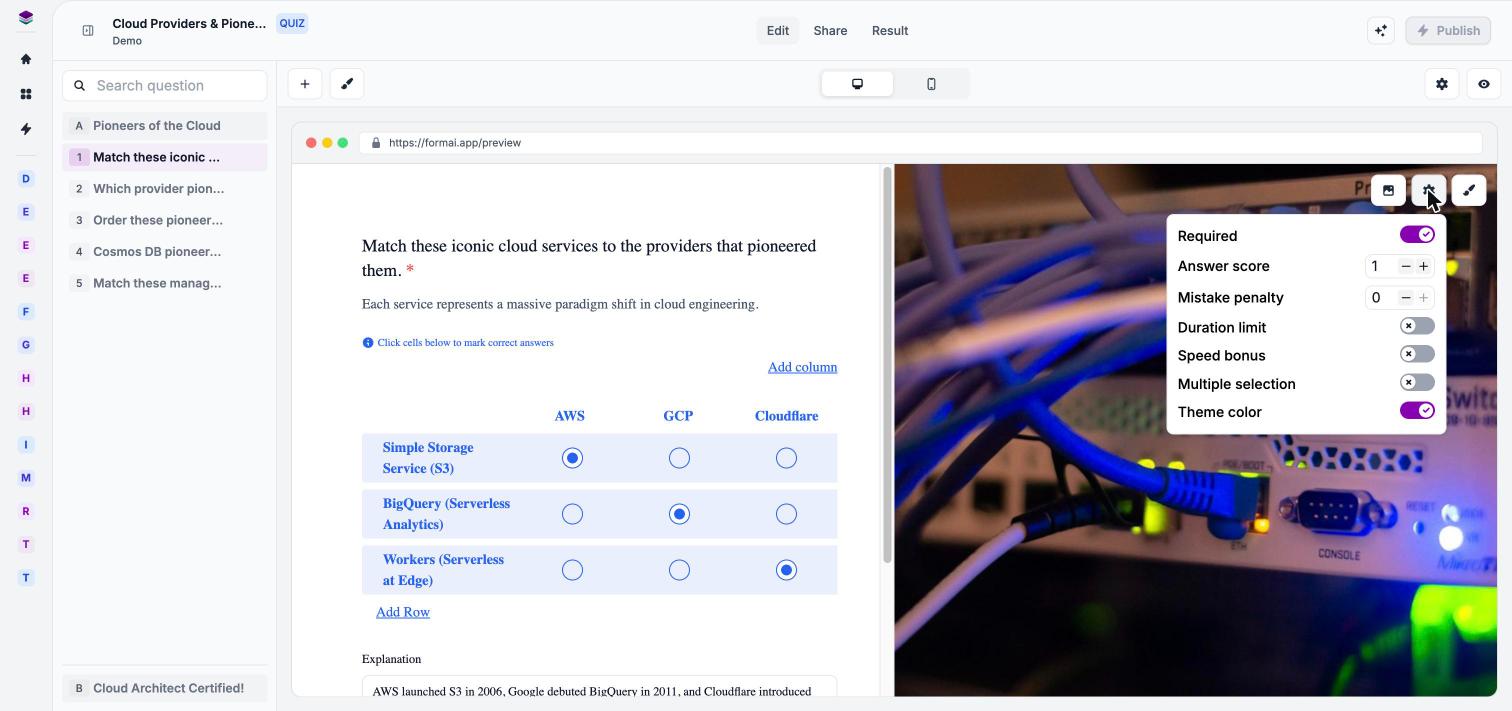Open workspace M in the sidebar
The width and height of the screenshot is (1512, 711).
pos(26,478)
